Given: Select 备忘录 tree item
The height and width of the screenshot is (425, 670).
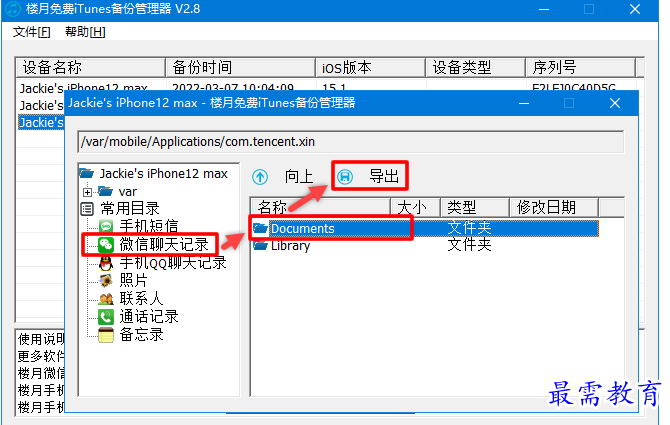Looking at the screenshot, I should (141, 334).
